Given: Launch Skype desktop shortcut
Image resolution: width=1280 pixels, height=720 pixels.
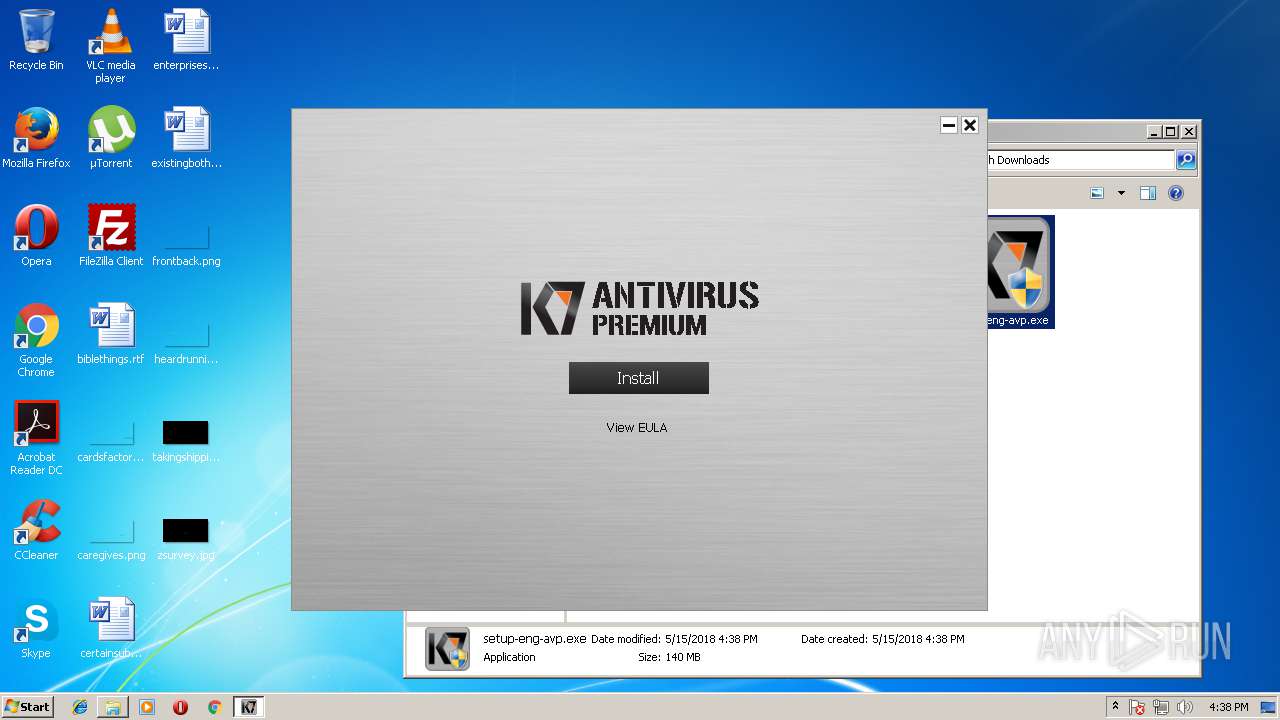Looking at the screenshot, I should pyautogui.click(x=36, y=628).
